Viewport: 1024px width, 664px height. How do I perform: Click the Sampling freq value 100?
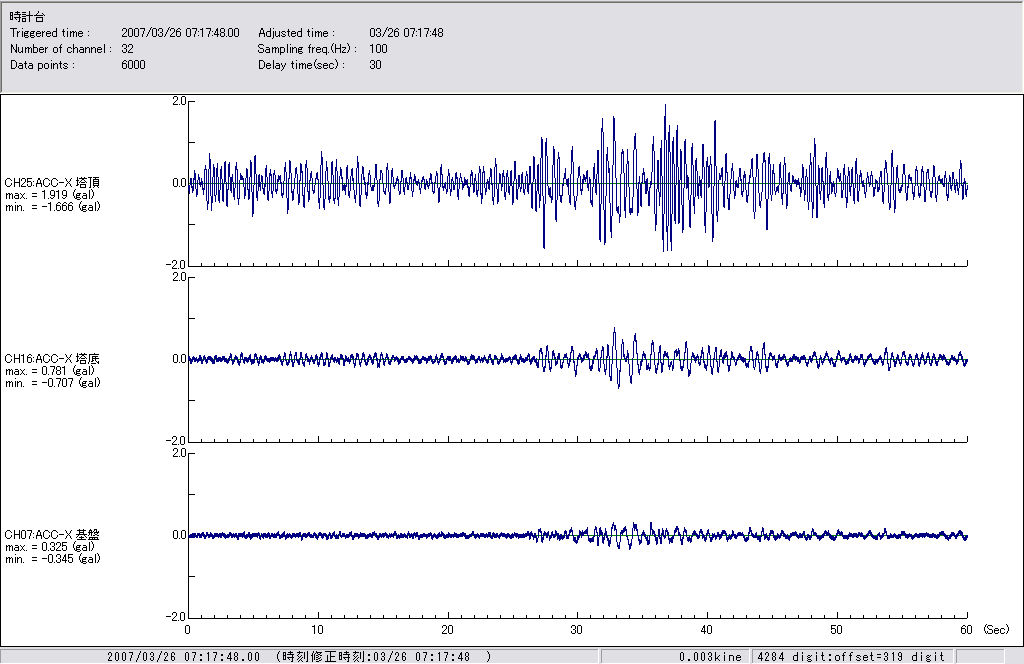pyautogui.click(x=377, y=49)
